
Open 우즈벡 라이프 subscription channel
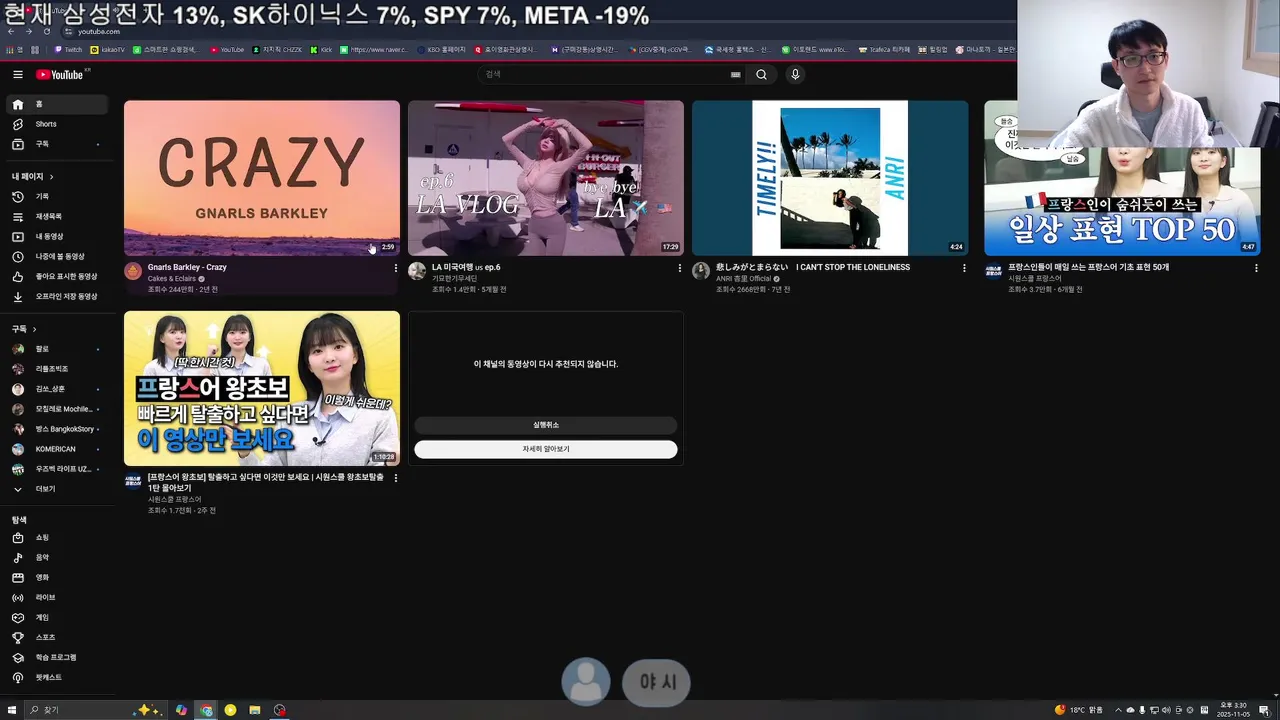[x=58, y=469]
